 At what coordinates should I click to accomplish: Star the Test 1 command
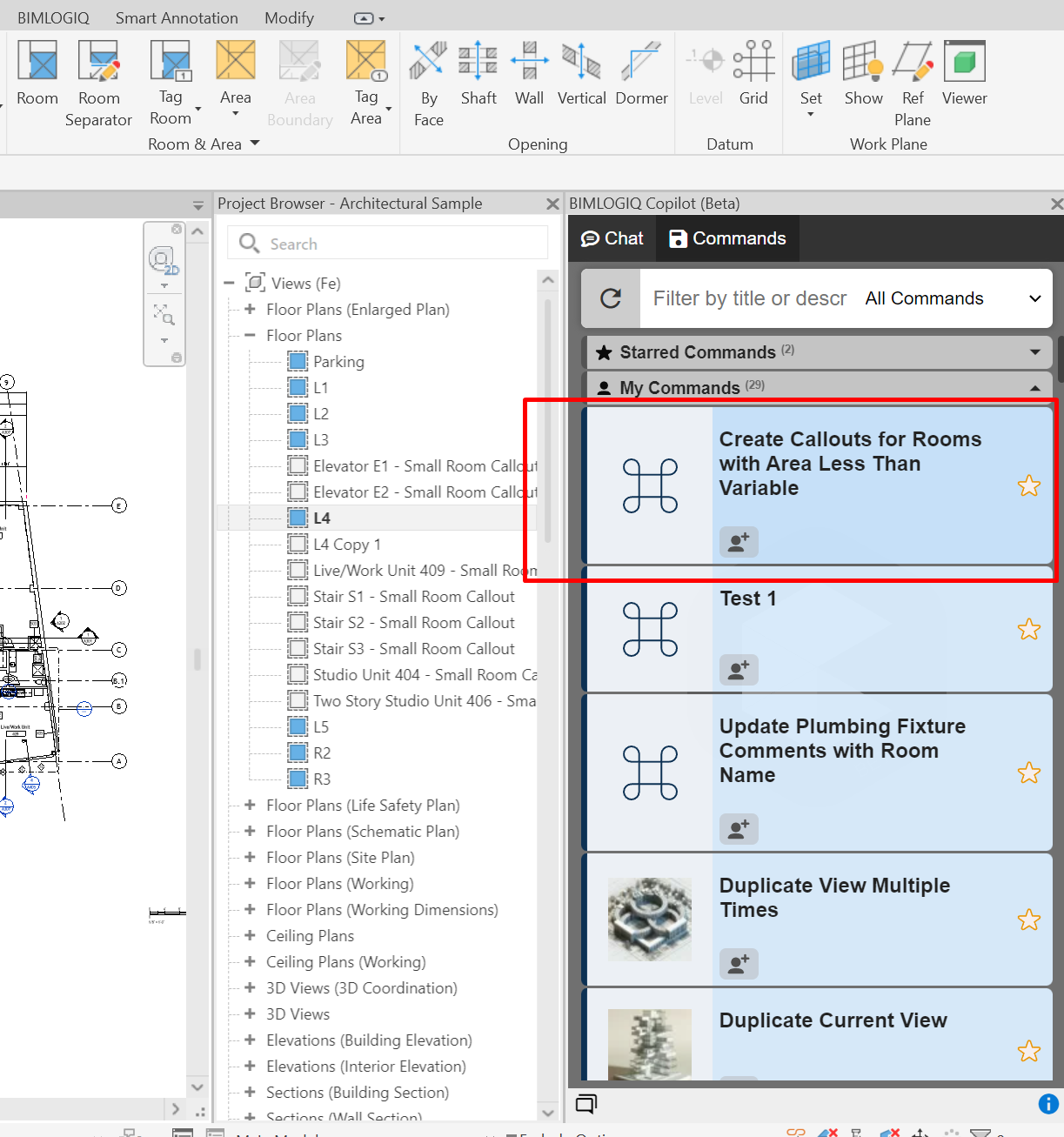tap(1028, 629)
